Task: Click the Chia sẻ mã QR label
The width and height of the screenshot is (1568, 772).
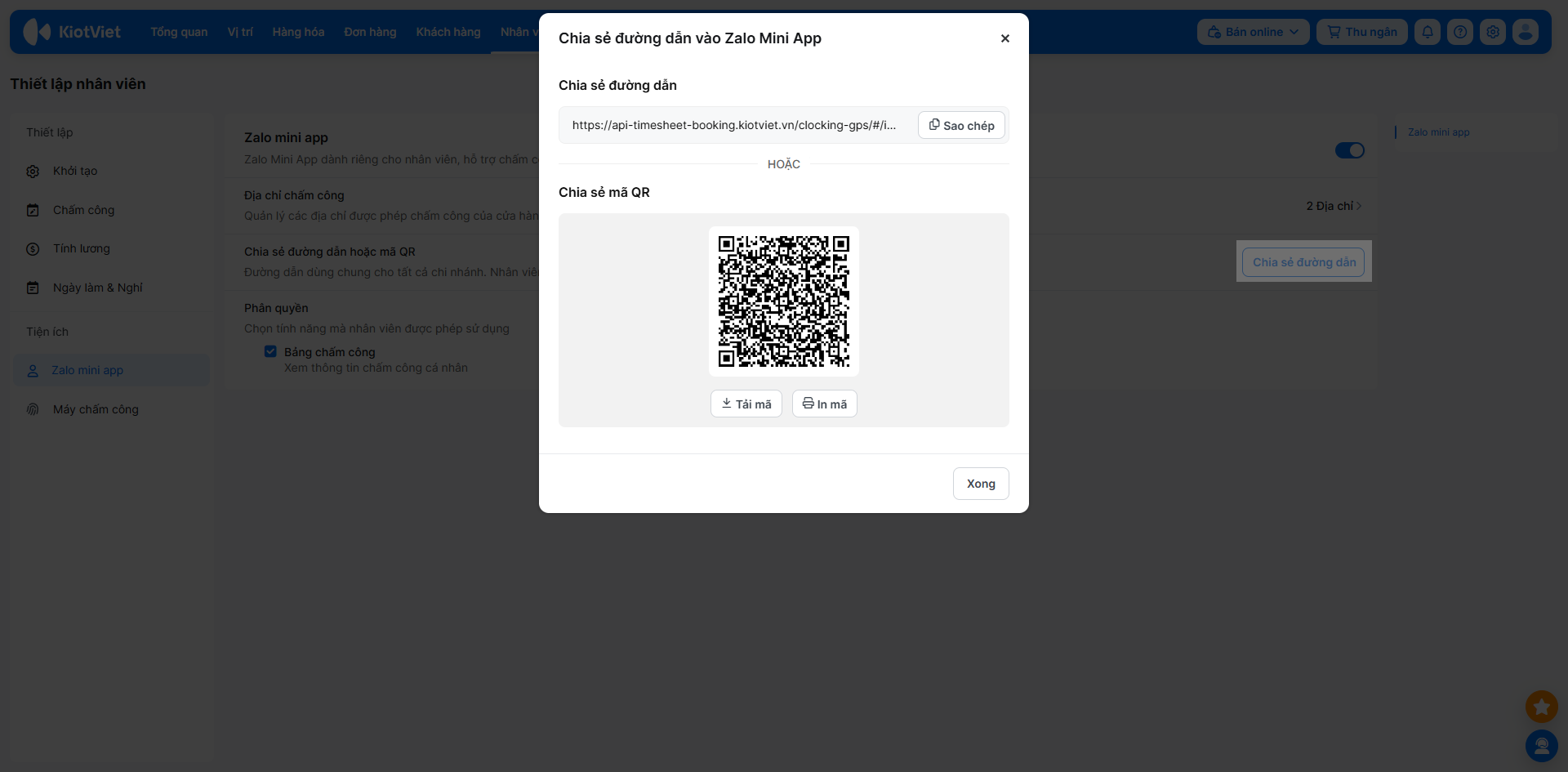Action: coord(604,192)
